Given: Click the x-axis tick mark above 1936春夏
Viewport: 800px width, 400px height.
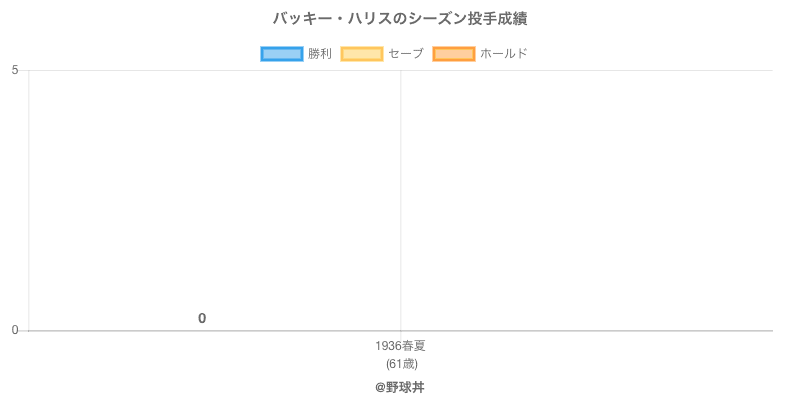Looking at the screenshot, I should (x=400, y=335).
